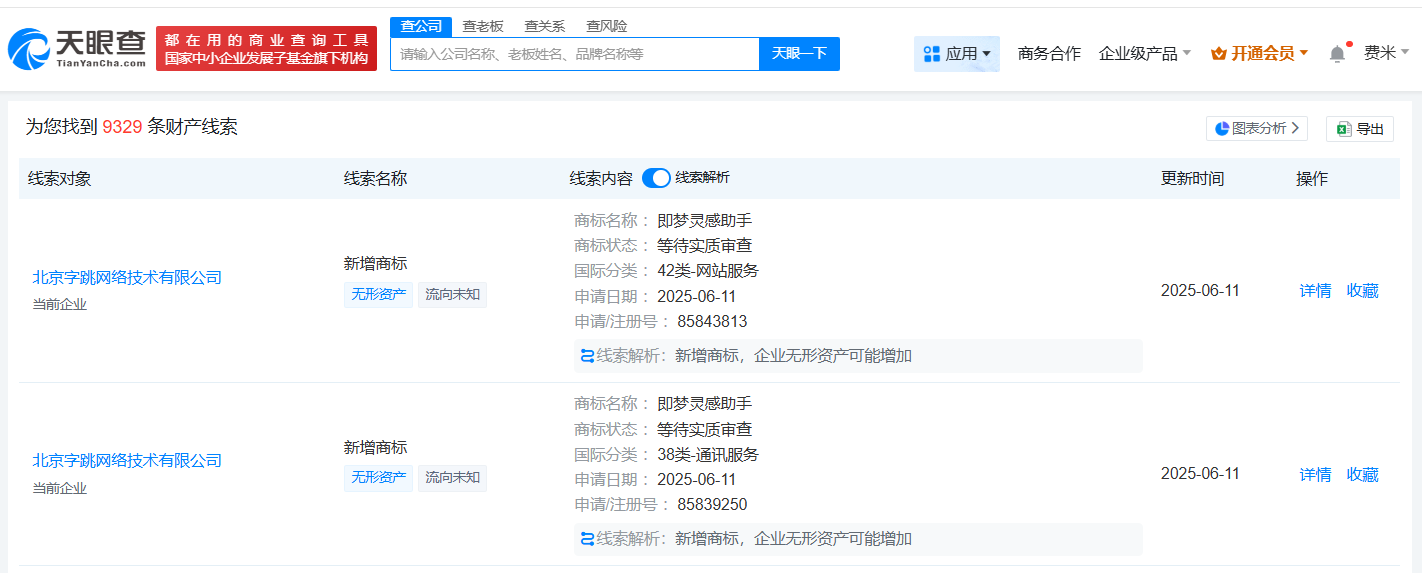Open first 北京字跳网络技术有限公司 company link

[x=127, y=278]
